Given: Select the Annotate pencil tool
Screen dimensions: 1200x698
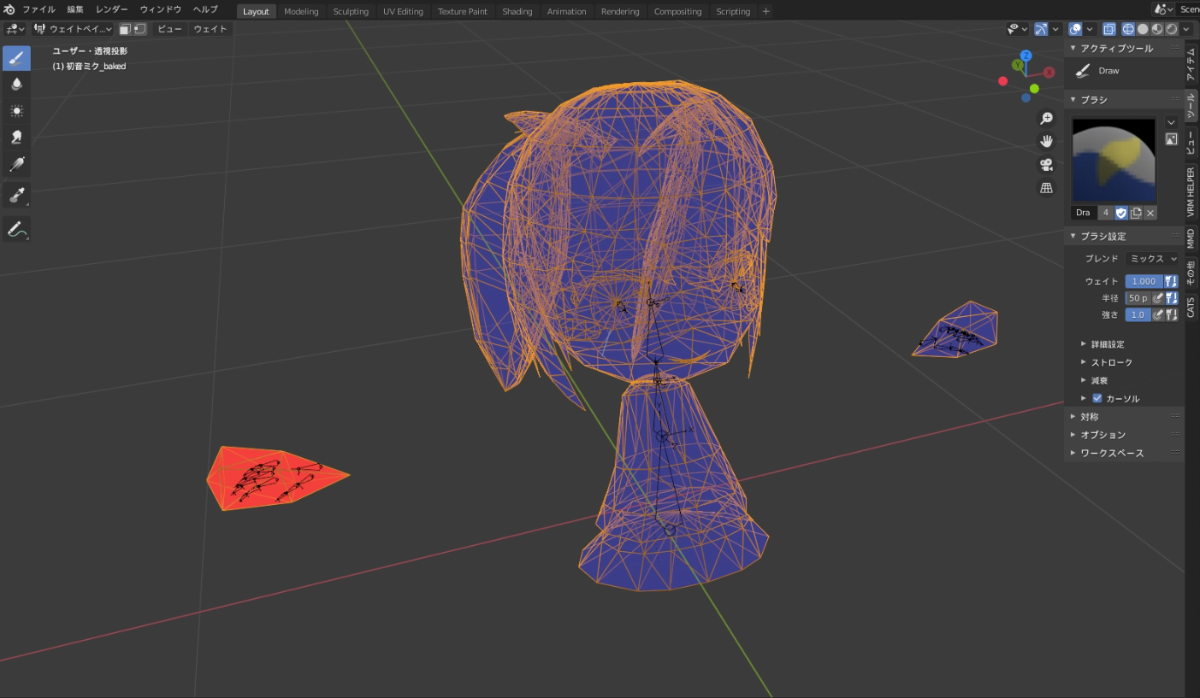Looking at the screenshot, I should (17, 229).
